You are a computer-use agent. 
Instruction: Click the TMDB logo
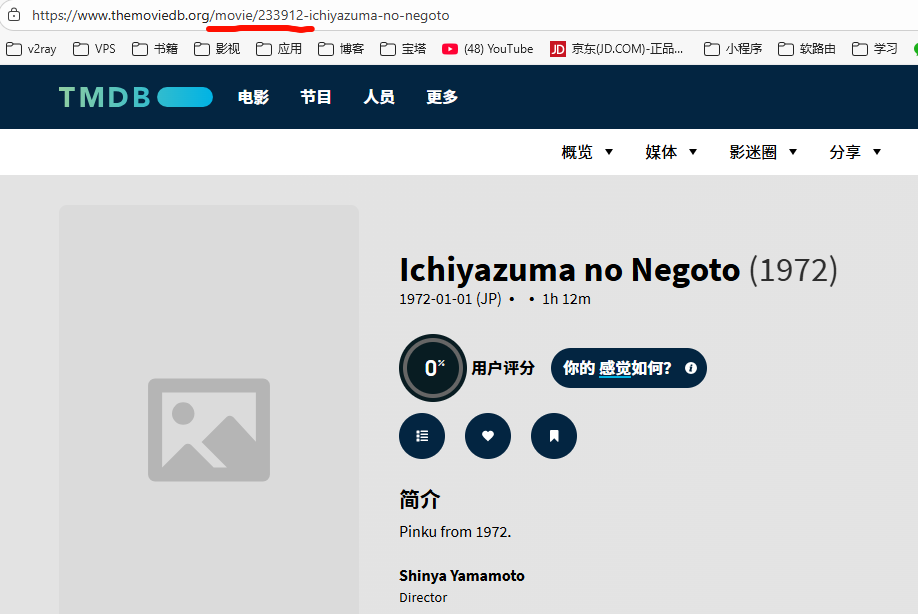(136, 97)
